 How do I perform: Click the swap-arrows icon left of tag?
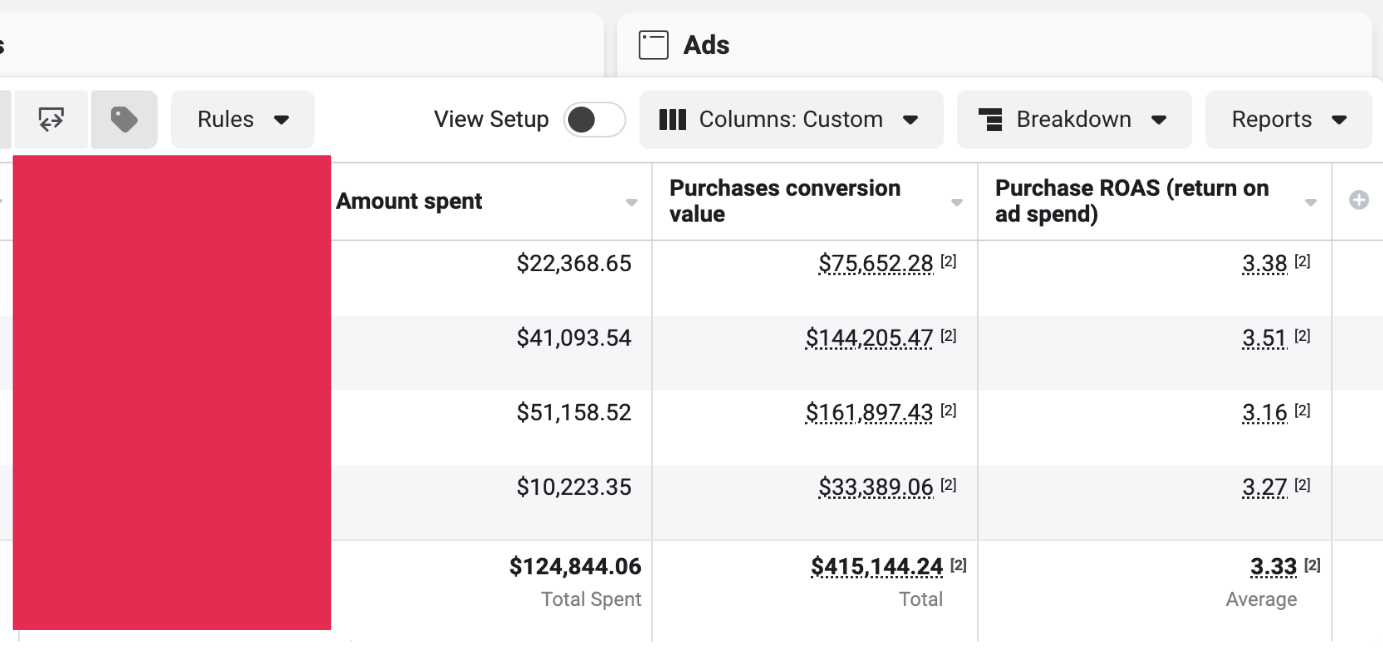(51, 120)
